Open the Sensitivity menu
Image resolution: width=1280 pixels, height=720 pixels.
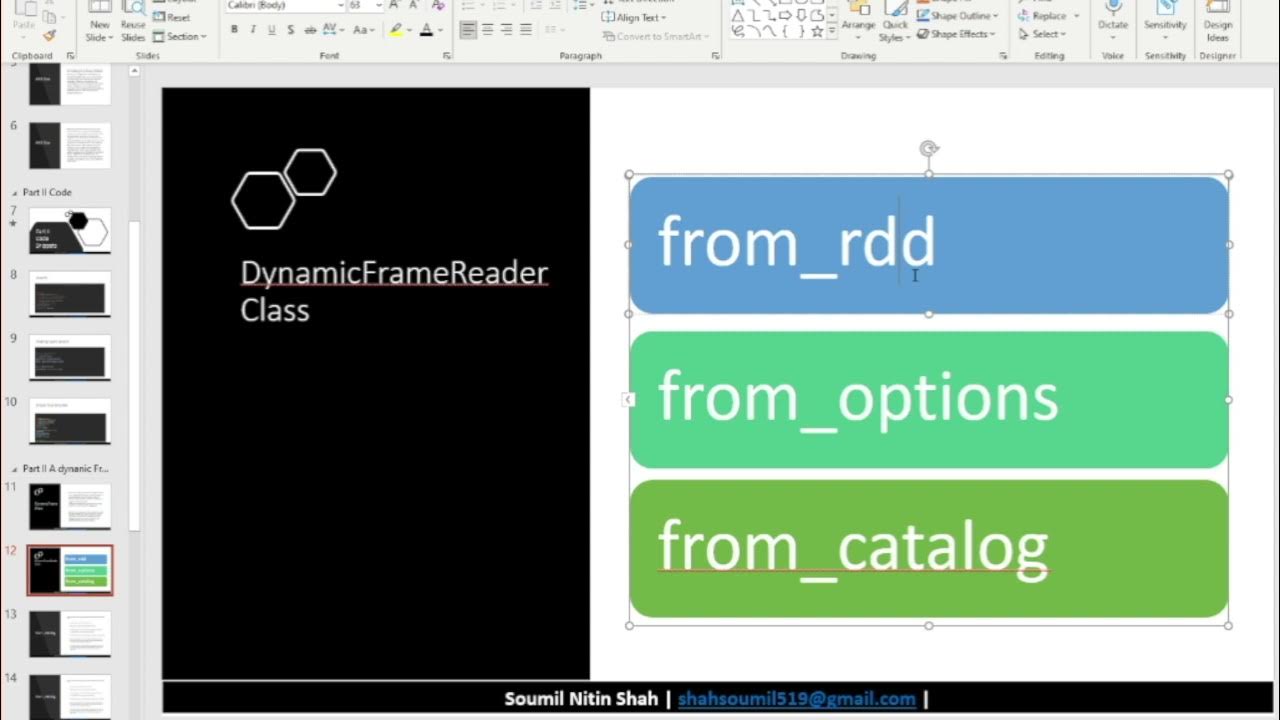click(1165, 18)
